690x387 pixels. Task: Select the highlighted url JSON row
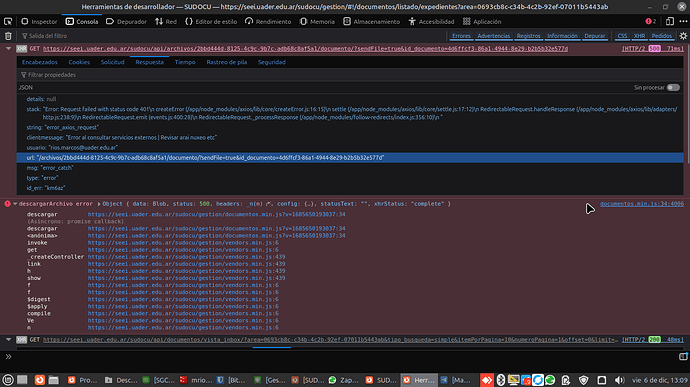tap(350, 158)
